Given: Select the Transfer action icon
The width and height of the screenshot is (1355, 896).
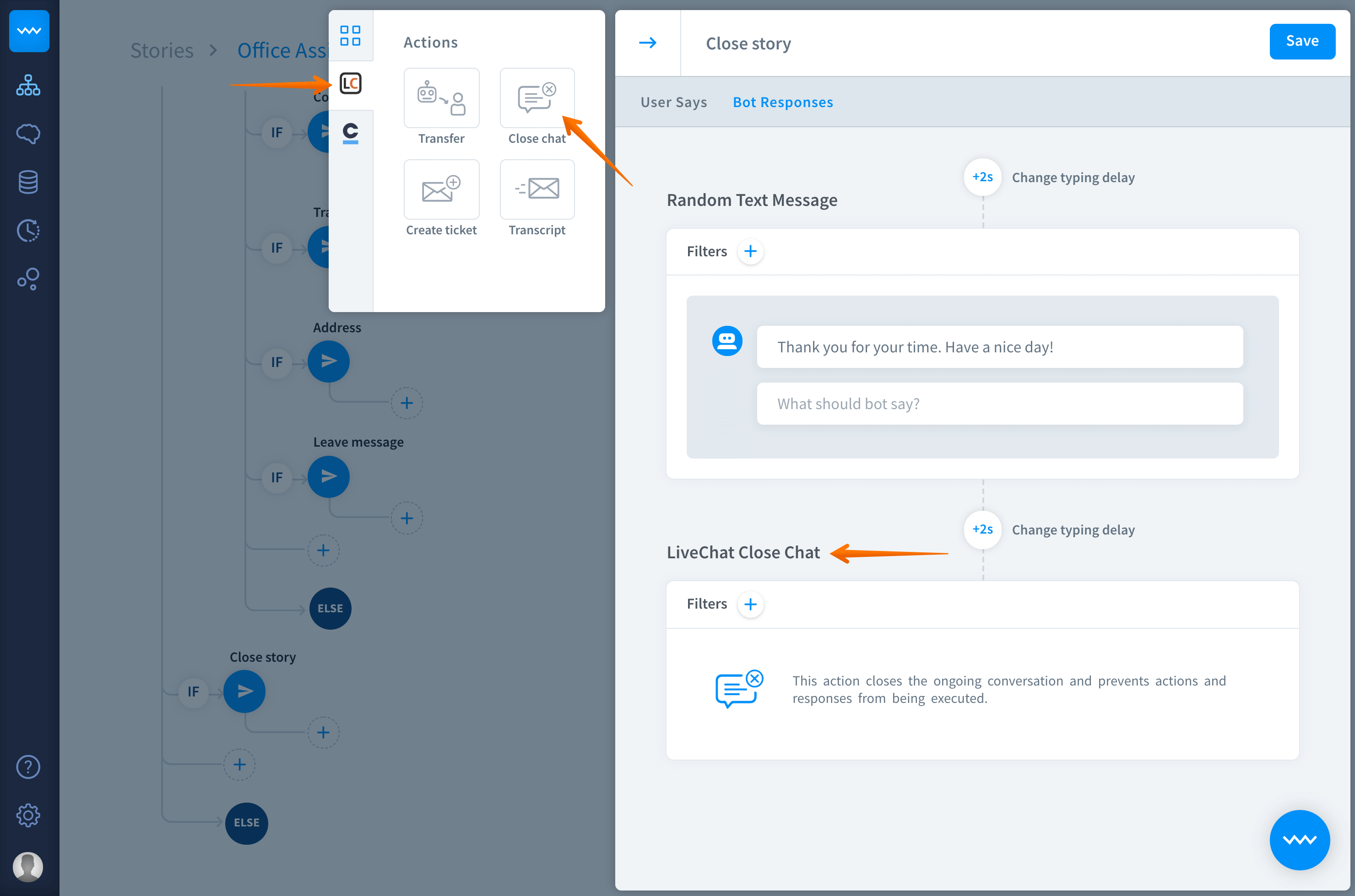Looking at the screenshot, I should (x=441, y=98).
